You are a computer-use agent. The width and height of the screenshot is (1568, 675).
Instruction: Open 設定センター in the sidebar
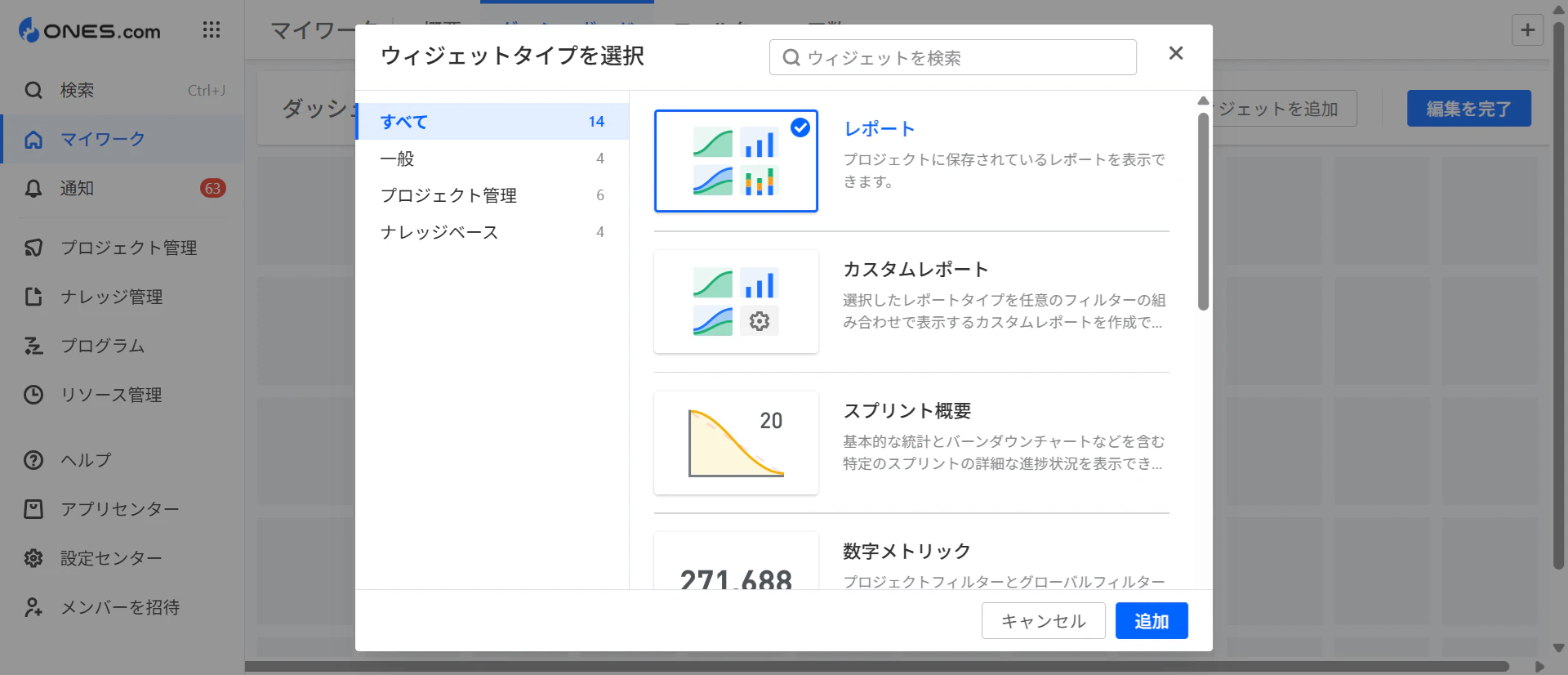coord(122,558)
